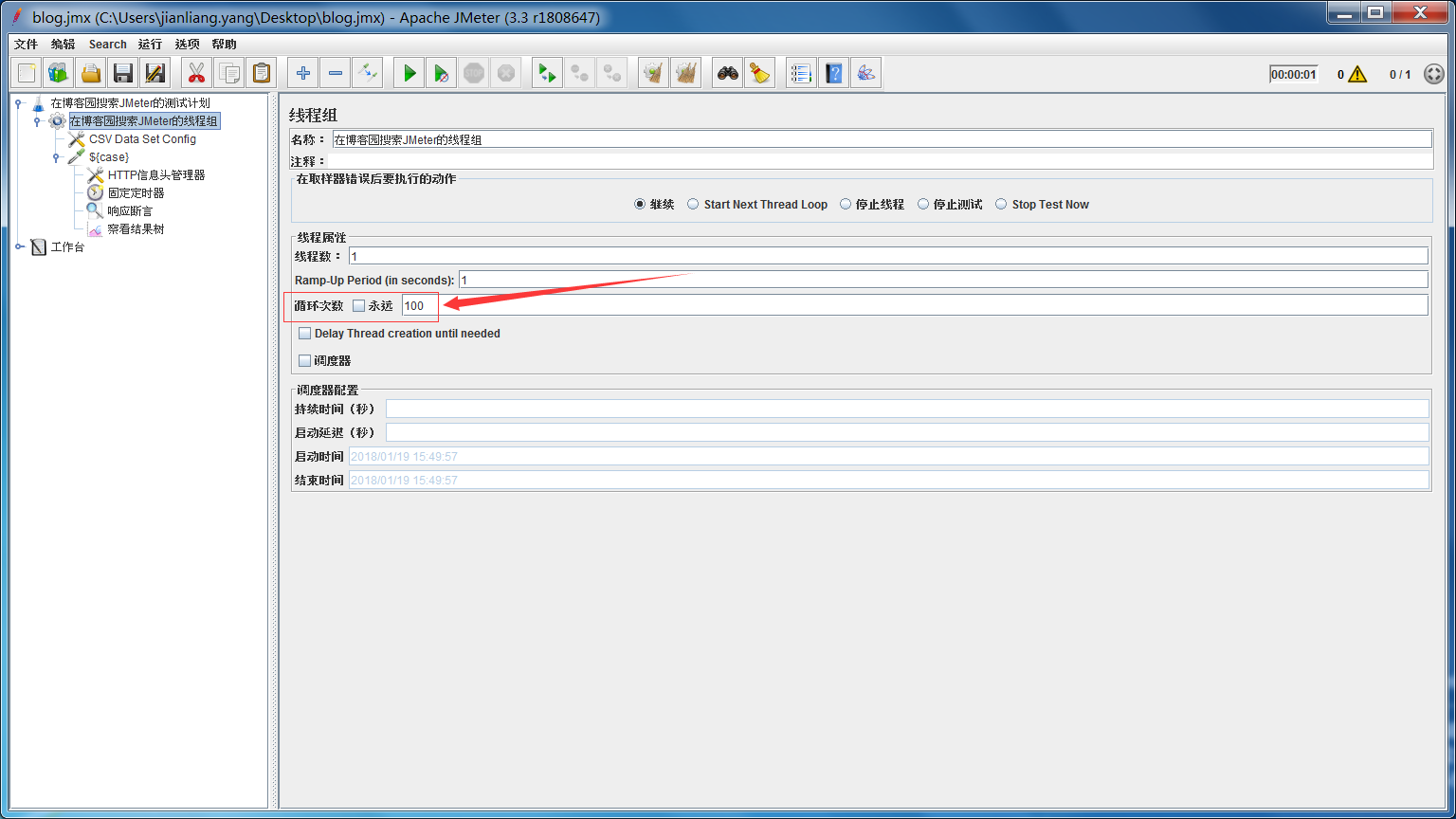This screenshot has width=1456, height=819.
Task: Select the 停止线程 radio option
Action: (872, 204)
